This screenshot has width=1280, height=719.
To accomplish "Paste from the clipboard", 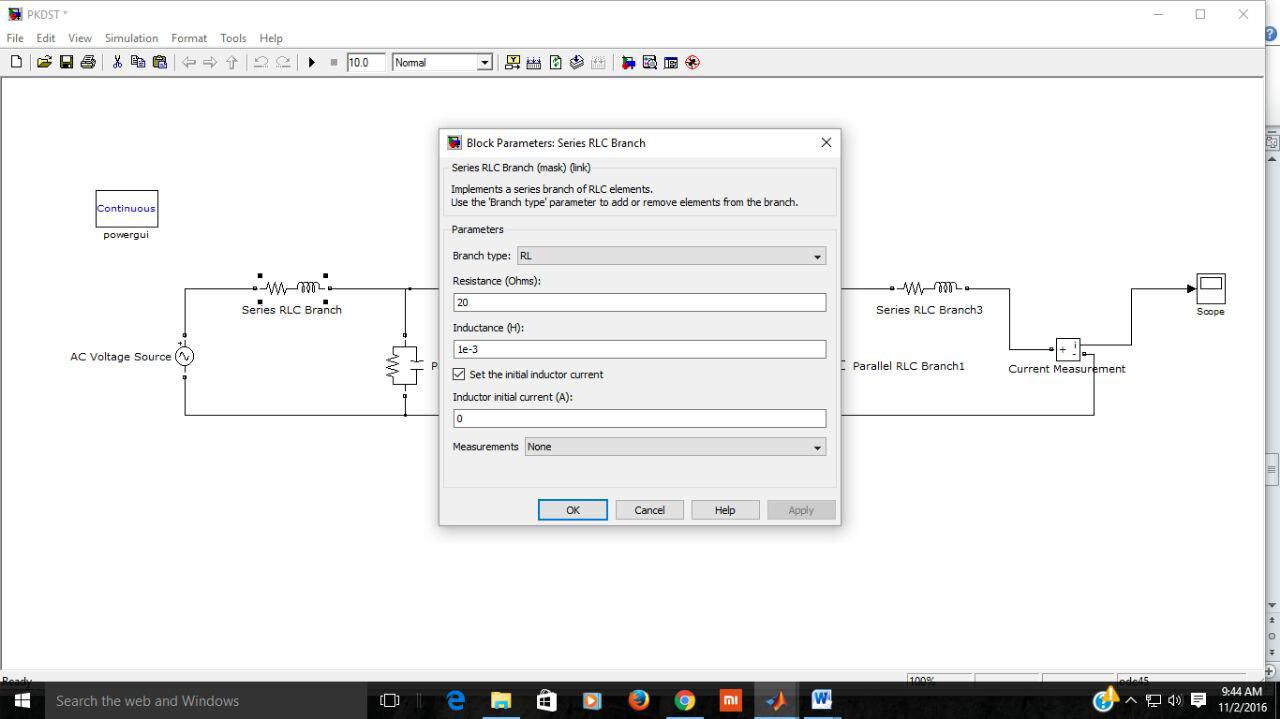I will click(x=159, y=62).
